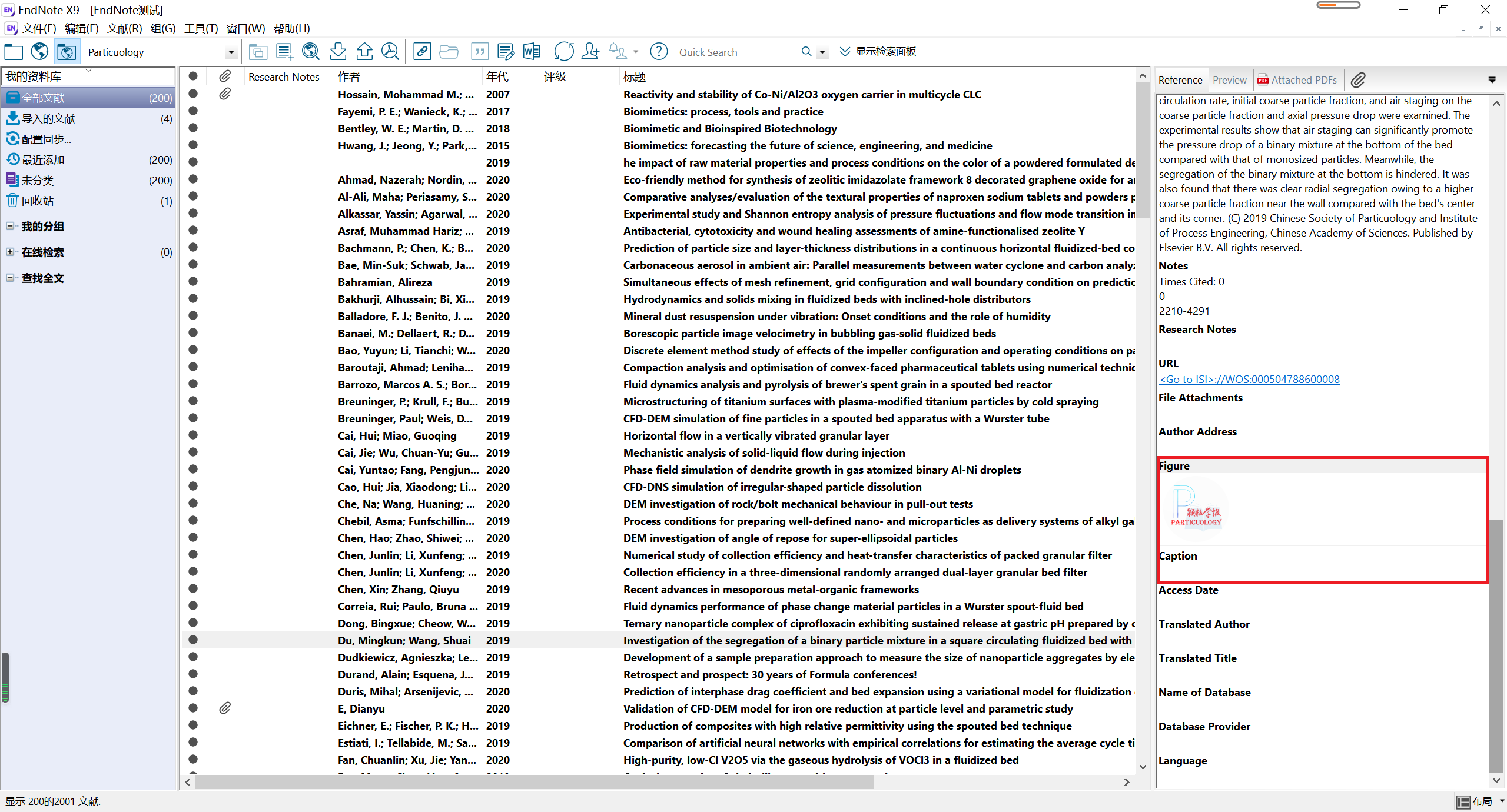Collapse the 查找全文 find full text group
This screenshot has width=1507, height=812.
(x=10, y=278)
